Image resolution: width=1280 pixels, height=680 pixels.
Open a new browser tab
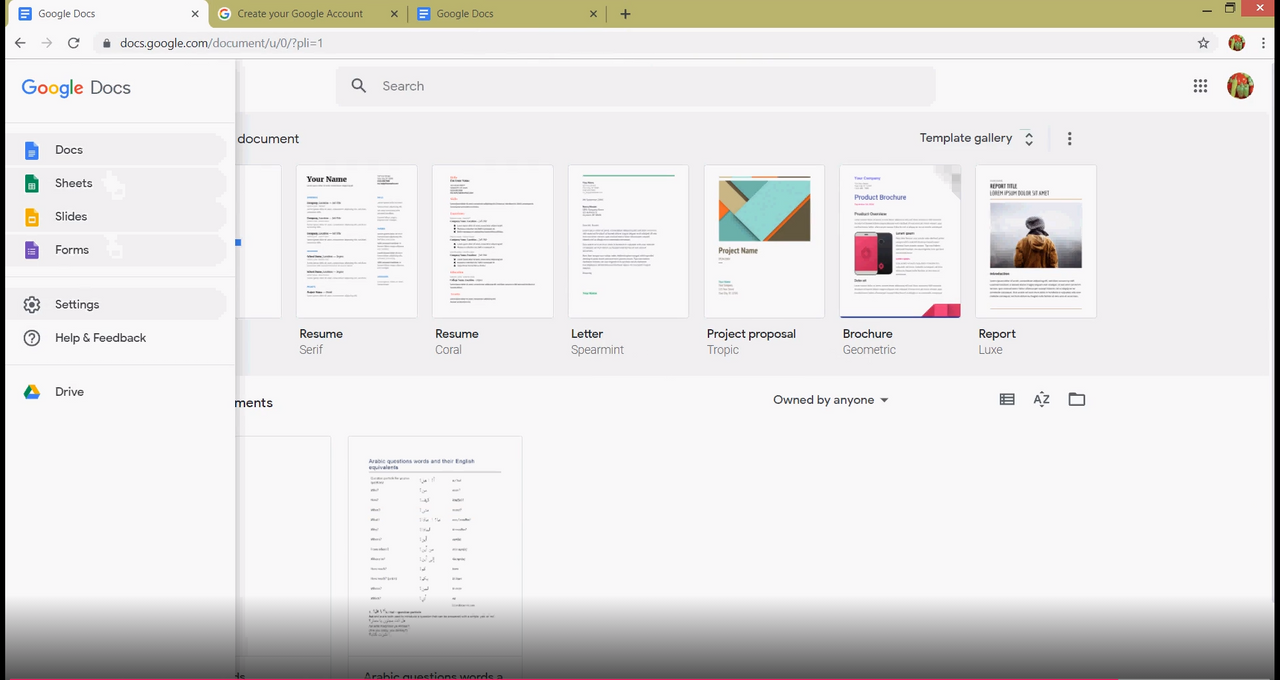625,14
